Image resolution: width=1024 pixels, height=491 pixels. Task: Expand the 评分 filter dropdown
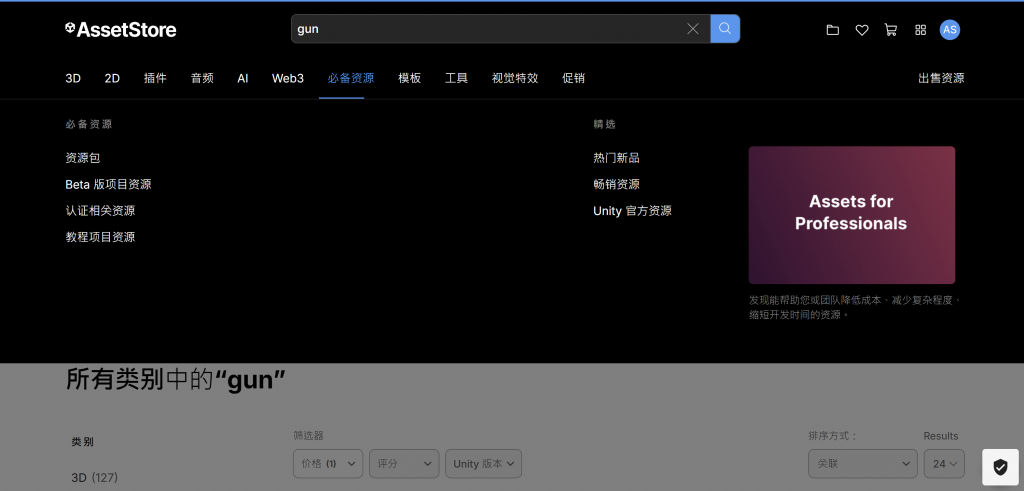tap(404, 464)
